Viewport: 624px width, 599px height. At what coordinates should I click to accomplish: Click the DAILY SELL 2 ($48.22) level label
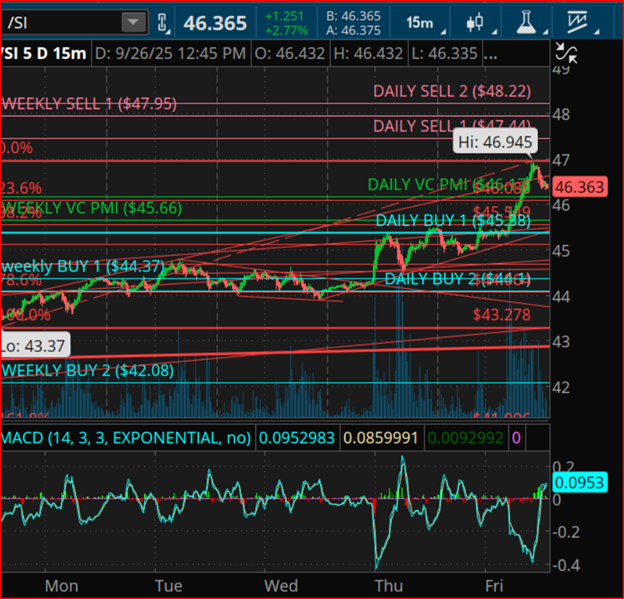pyautogui.click(x=452, y=91)
